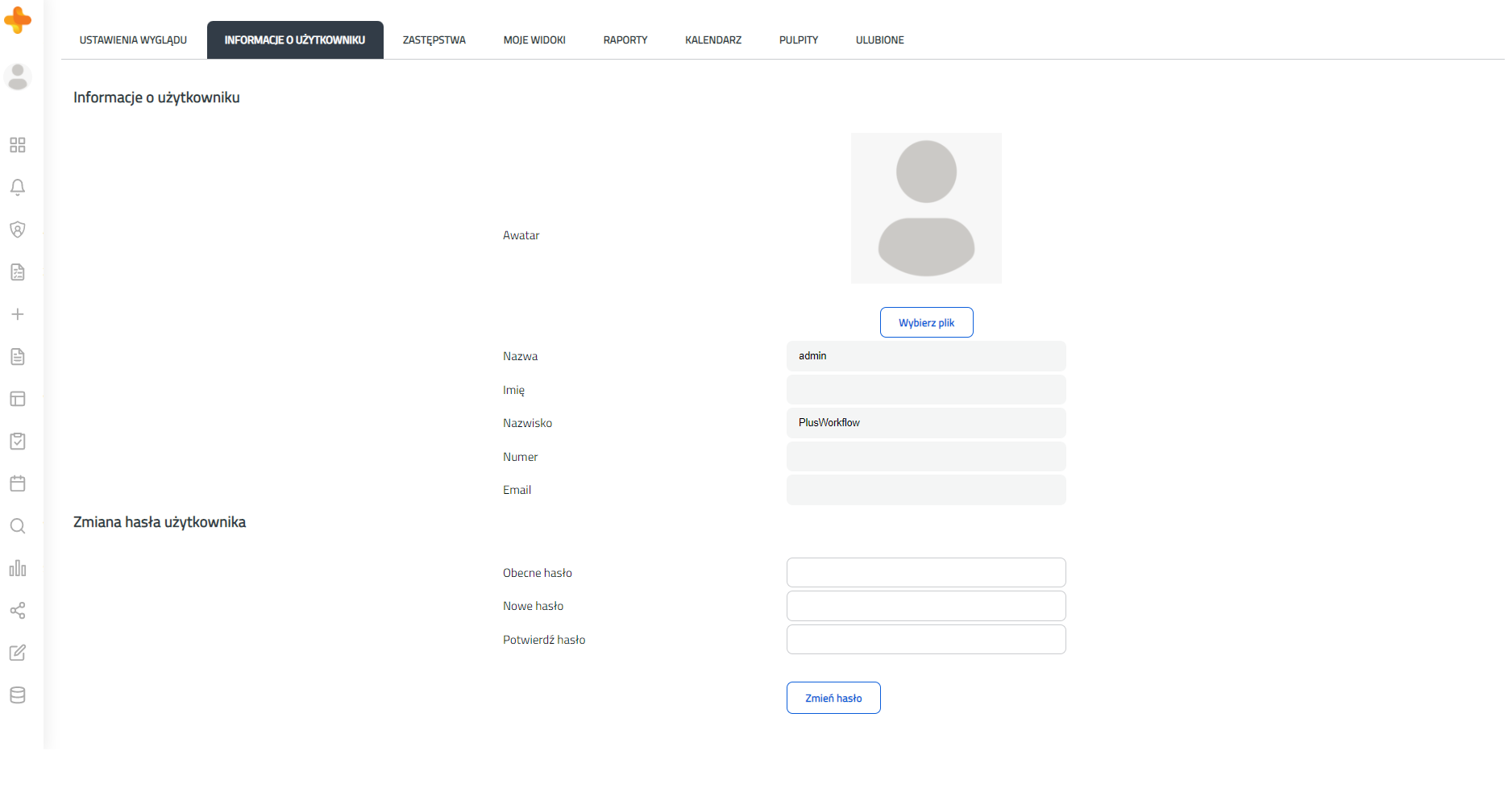
Task: Open the magnifier search icon in sidebar
Action: tap(18, 526)
